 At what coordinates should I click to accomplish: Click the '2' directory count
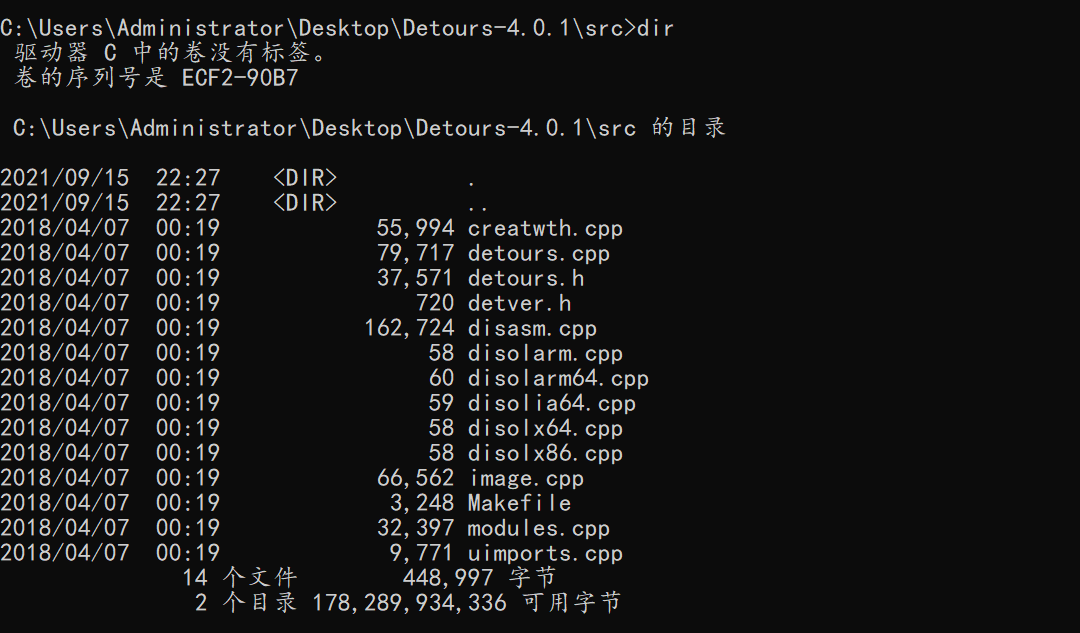pos(201,603)
